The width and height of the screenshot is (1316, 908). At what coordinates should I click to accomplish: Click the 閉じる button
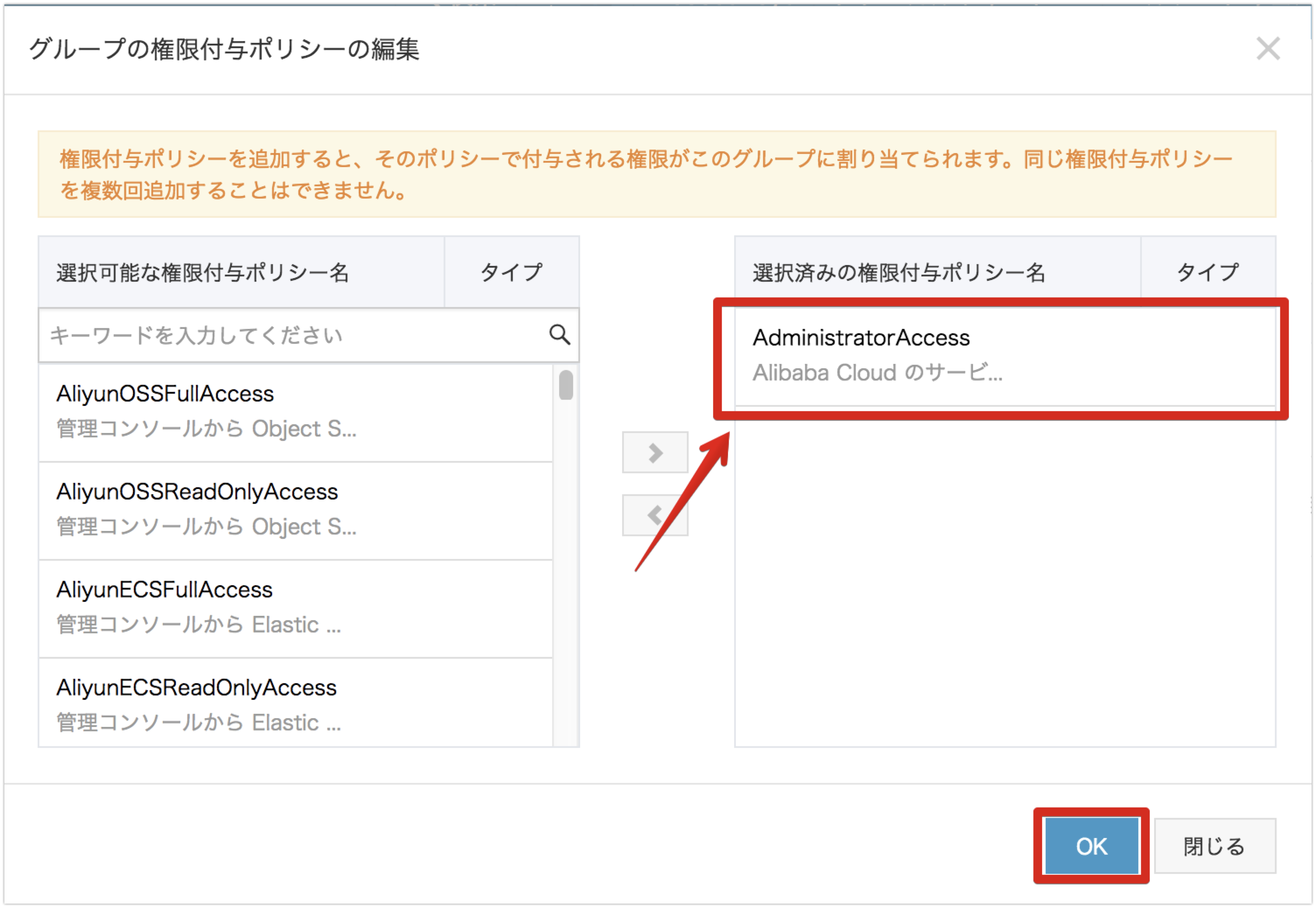(x=1214, y=846)
